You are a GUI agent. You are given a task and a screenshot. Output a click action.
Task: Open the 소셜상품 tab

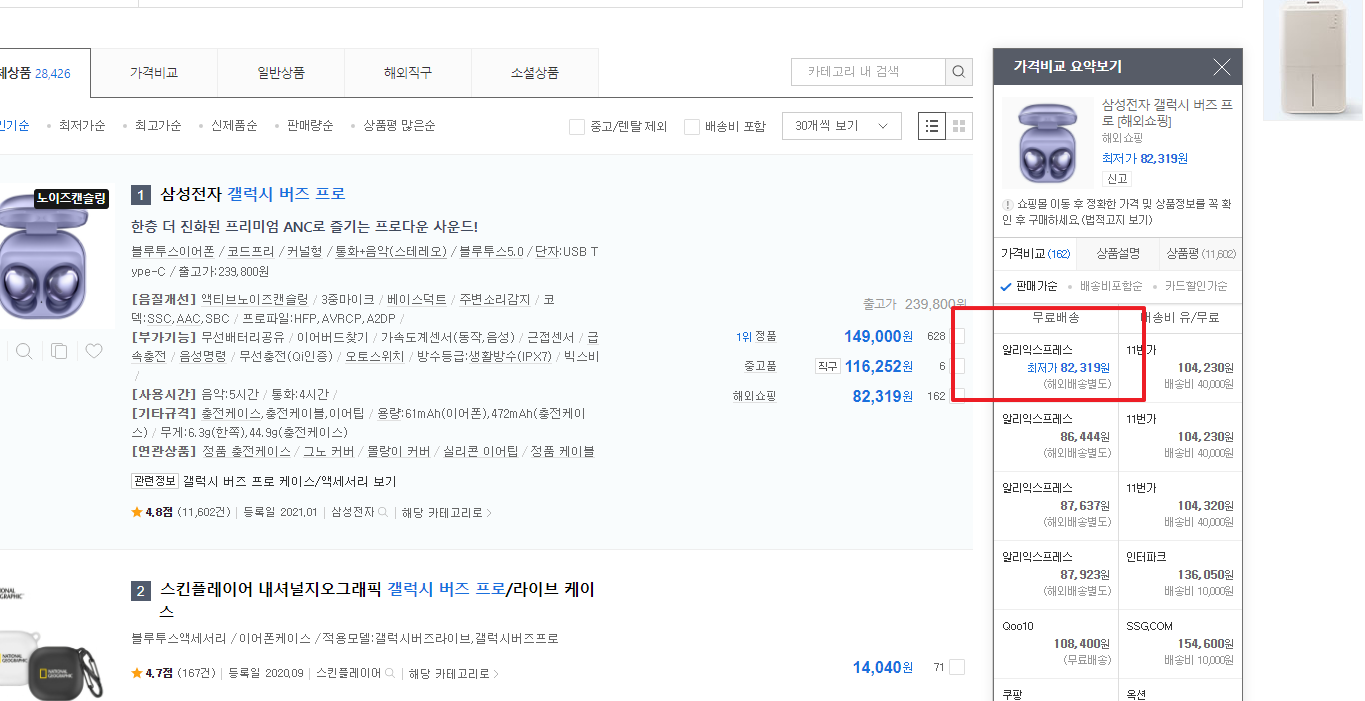coord(535,73)
